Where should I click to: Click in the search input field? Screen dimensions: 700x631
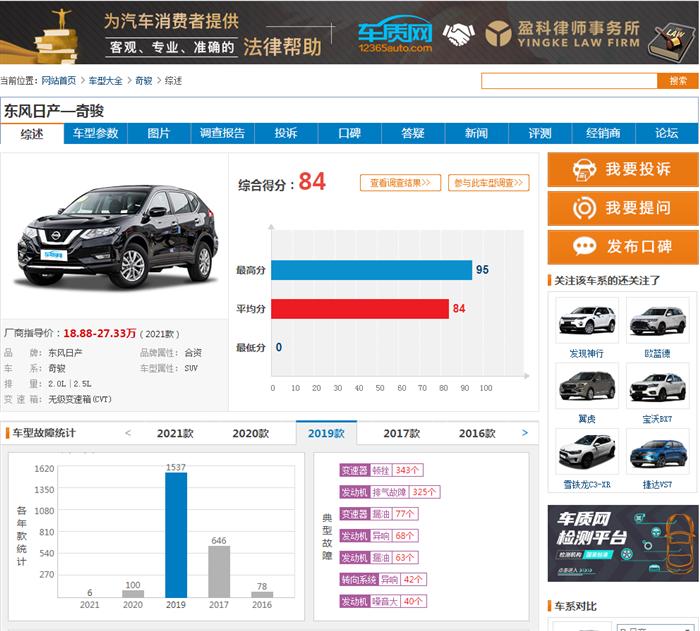[x=569, y=81]
